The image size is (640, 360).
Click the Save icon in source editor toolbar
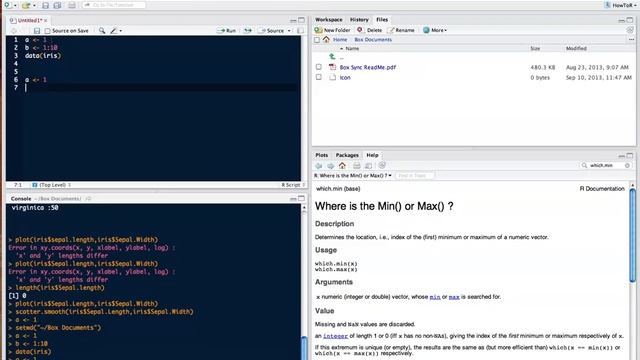(x=37, y=31)
